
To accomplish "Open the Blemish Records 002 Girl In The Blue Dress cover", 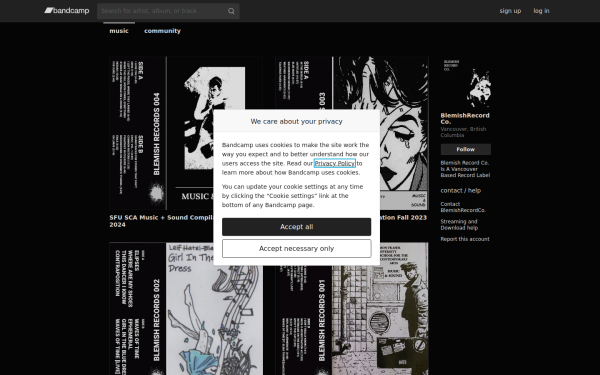I will tap(186, 308).
